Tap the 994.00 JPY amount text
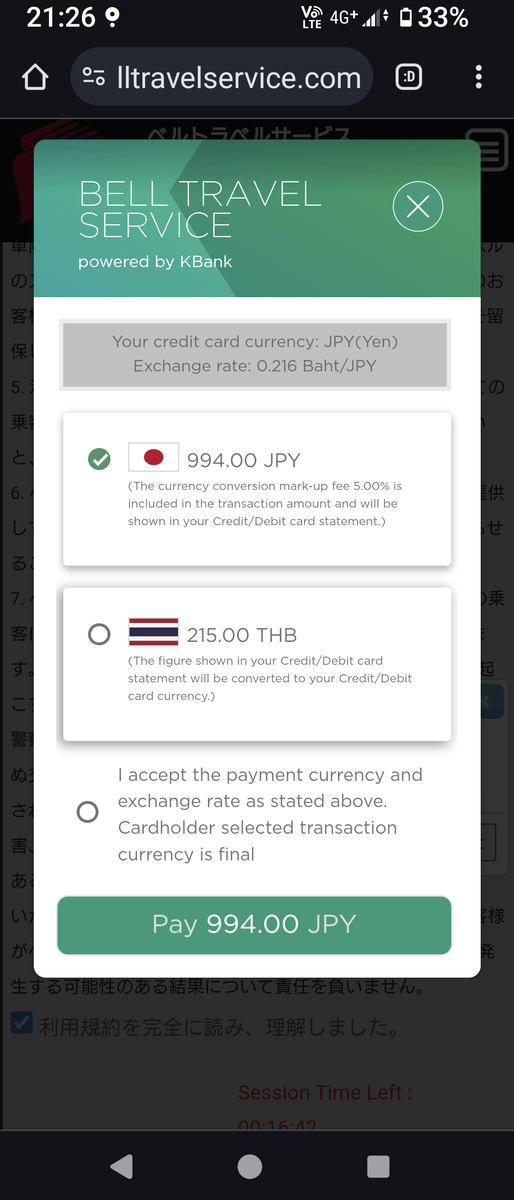Screen dimensions: 514x1200 pyautogui.click(x=243, y=460)
